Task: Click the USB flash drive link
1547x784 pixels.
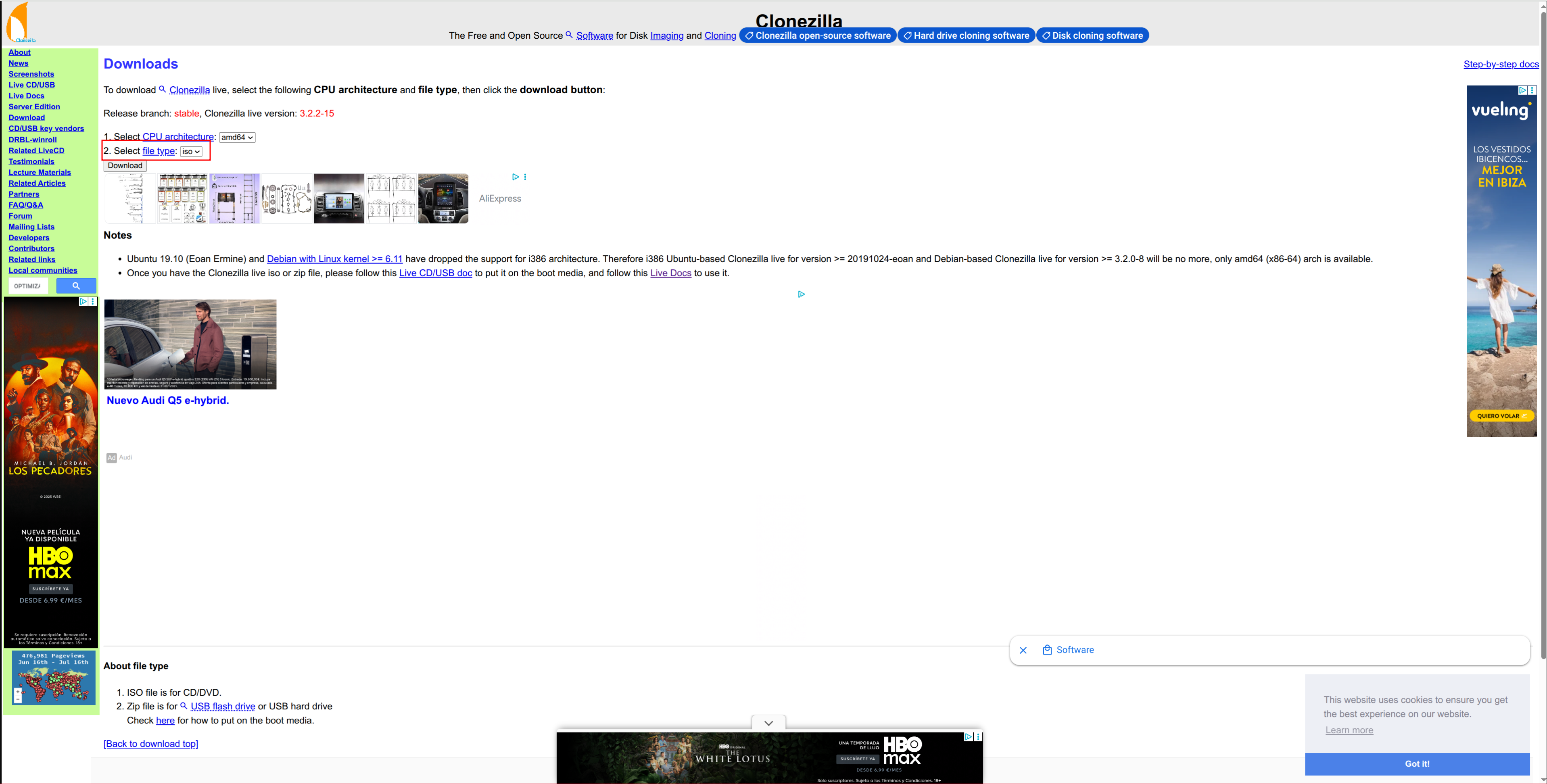Action: click(223, 707)
